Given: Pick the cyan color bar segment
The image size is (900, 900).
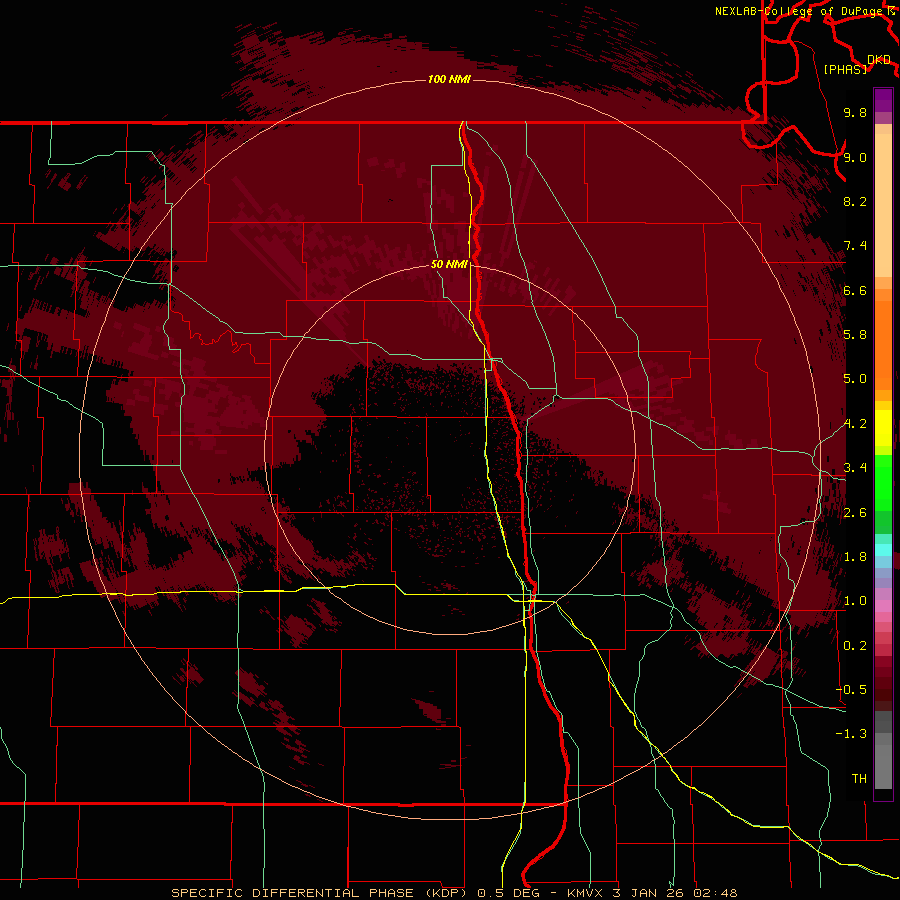Looking at the screenshot, I should coord(883,550).
